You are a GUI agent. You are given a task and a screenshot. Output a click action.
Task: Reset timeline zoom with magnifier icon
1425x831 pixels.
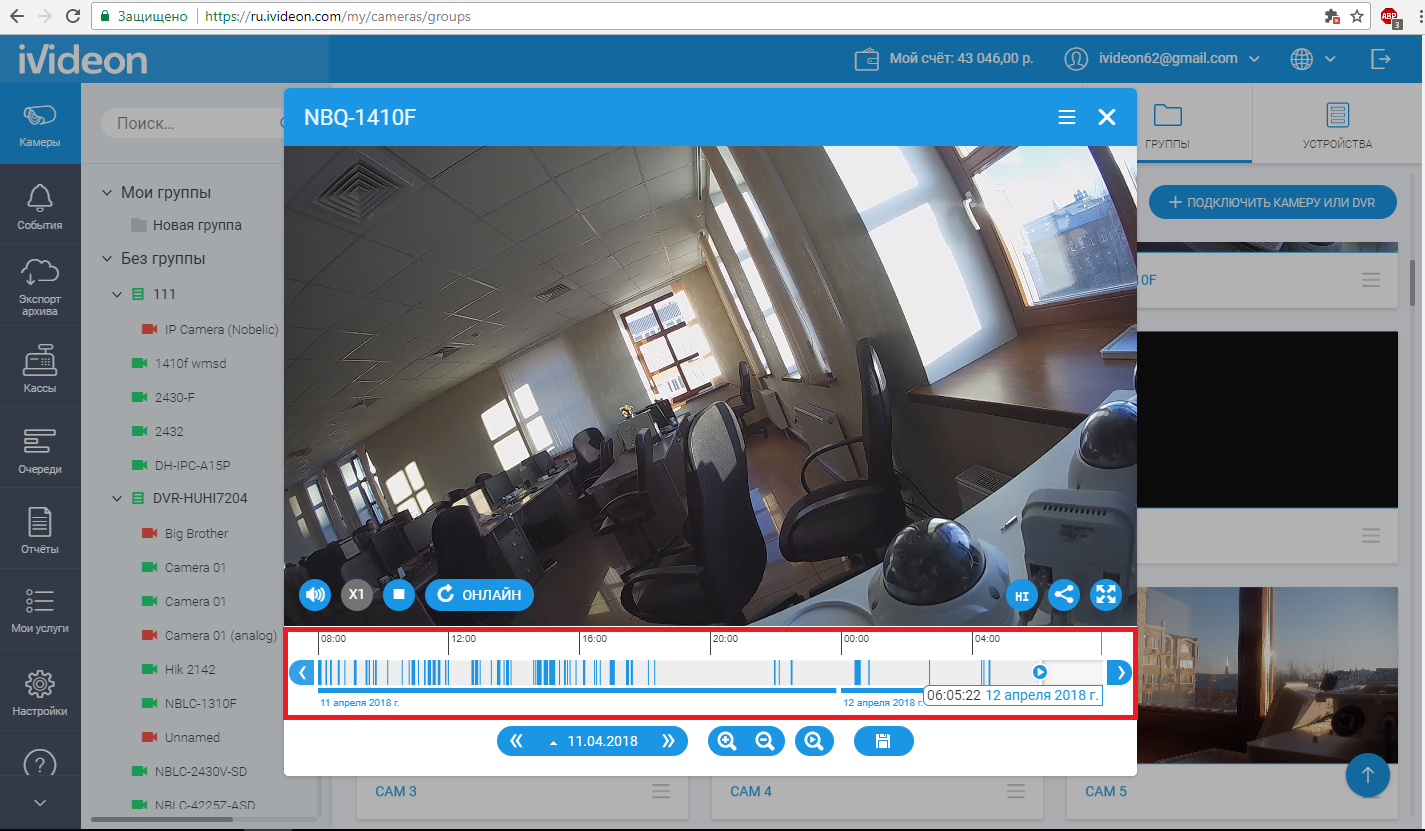(814, 742)
